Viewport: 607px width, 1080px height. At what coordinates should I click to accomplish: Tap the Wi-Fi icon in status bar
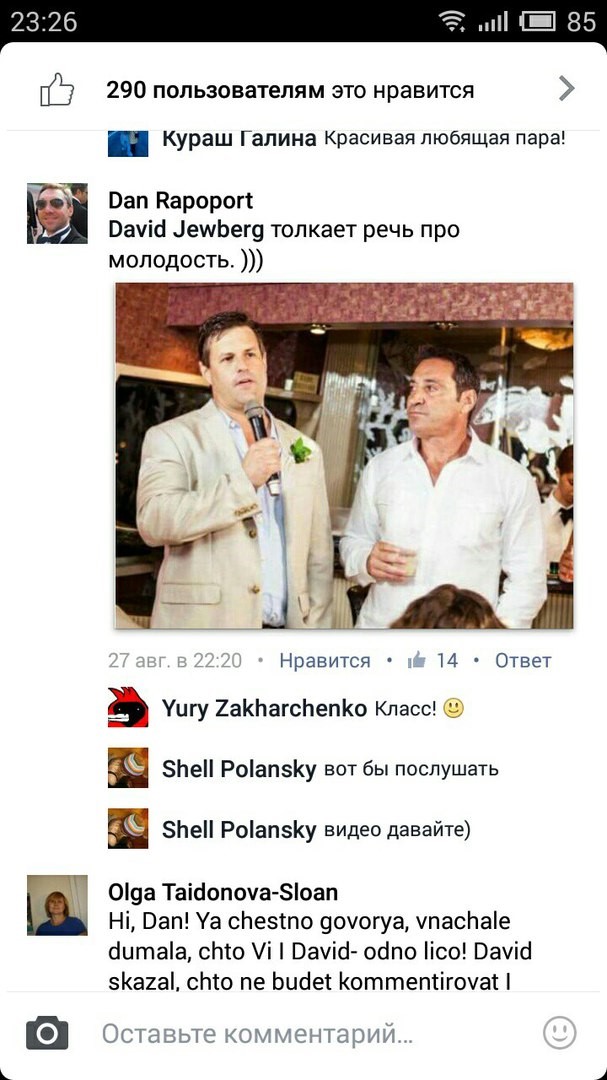(452, 21)
